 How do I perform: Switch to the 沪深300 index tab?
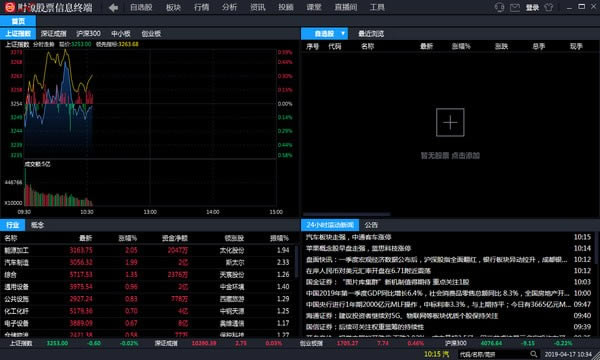pos(88,34)
